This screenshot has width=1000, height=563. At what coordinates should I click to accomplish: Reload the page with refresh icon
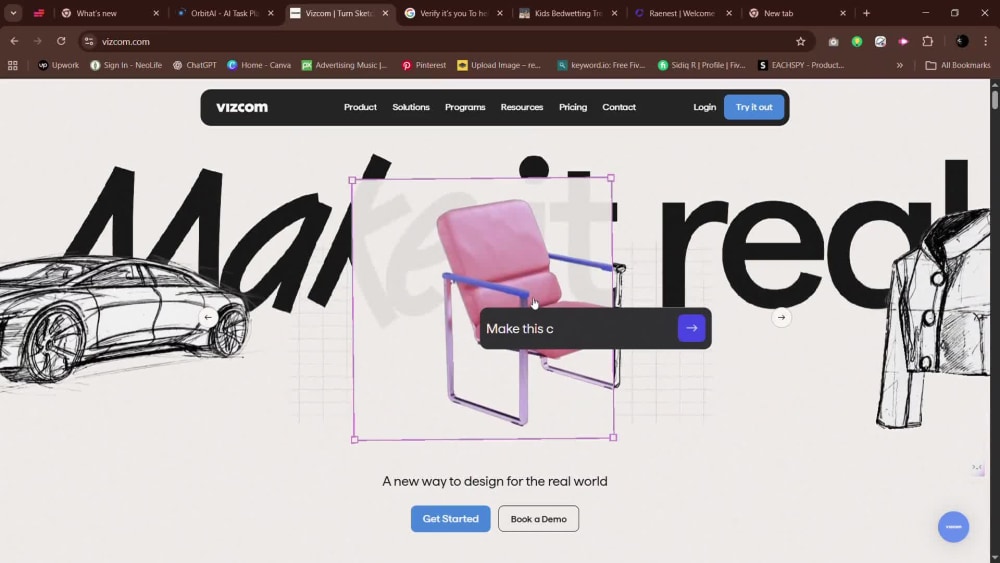pos(61,41)
